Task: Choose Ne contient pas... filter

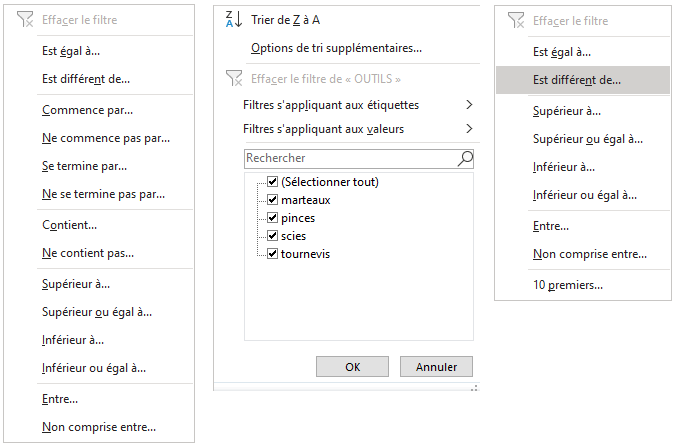Action: click(88, 253)
